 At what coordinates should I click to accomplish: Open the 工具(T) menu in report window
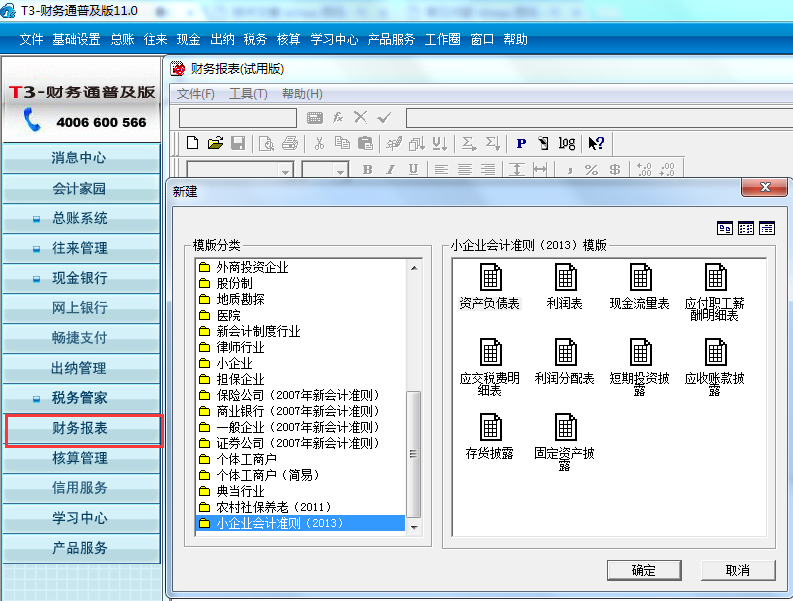[x=248, y=94]
